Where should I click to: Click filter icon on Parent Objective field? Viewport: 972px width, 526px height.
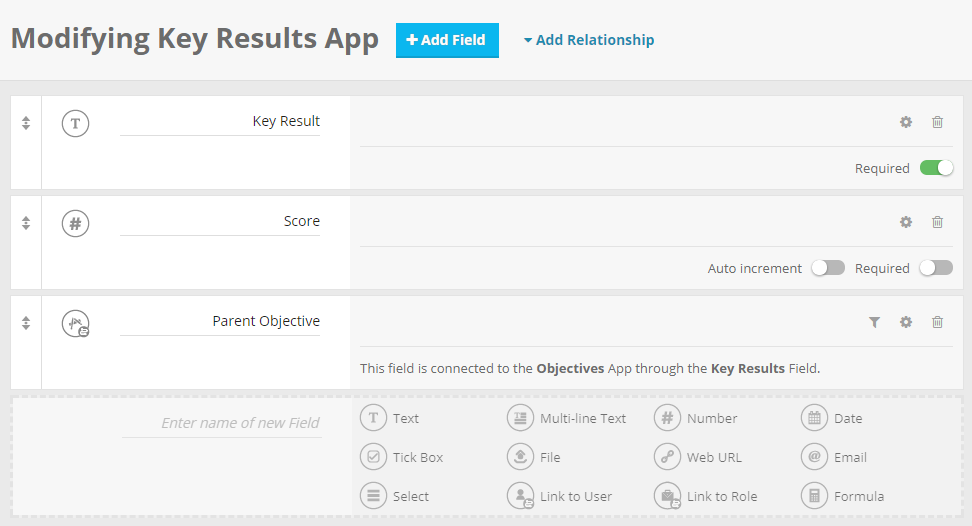874,322
